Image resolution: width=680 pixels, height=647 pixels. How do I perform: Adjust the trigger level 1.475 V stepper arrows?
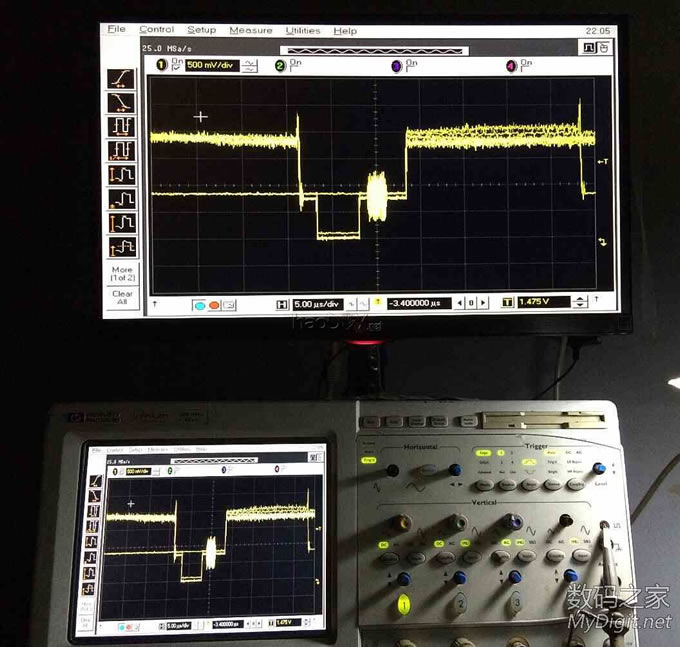pyautogui.click(x=579, y=302)
